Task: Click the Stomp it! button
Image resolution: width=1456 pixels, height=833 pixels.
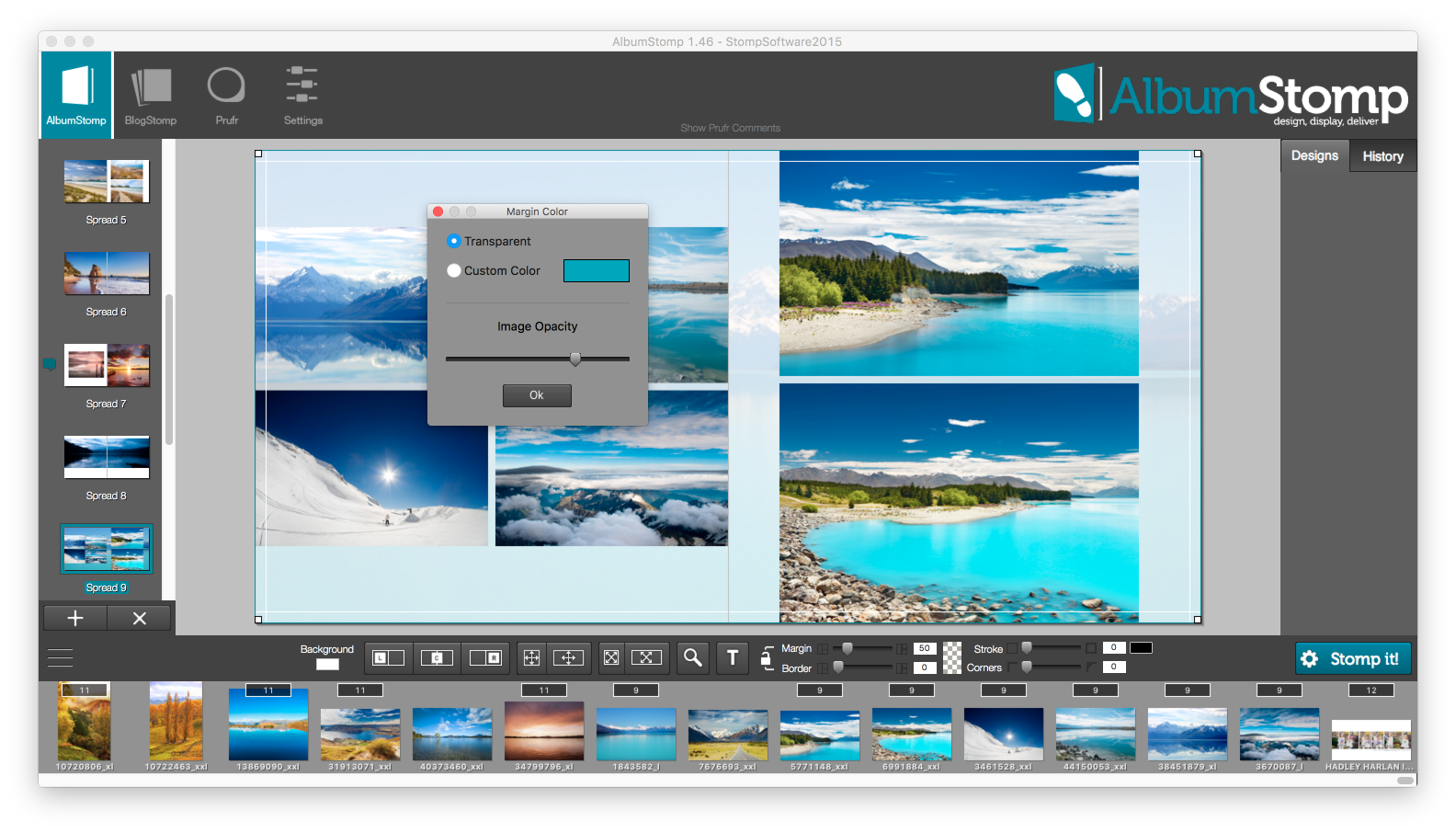Action: [x=1353, y=658]
